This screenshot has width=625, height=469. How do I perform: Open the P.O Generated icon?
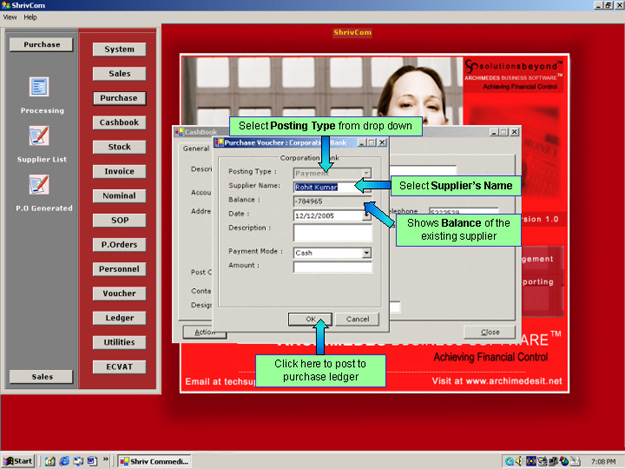pos(39,184)
